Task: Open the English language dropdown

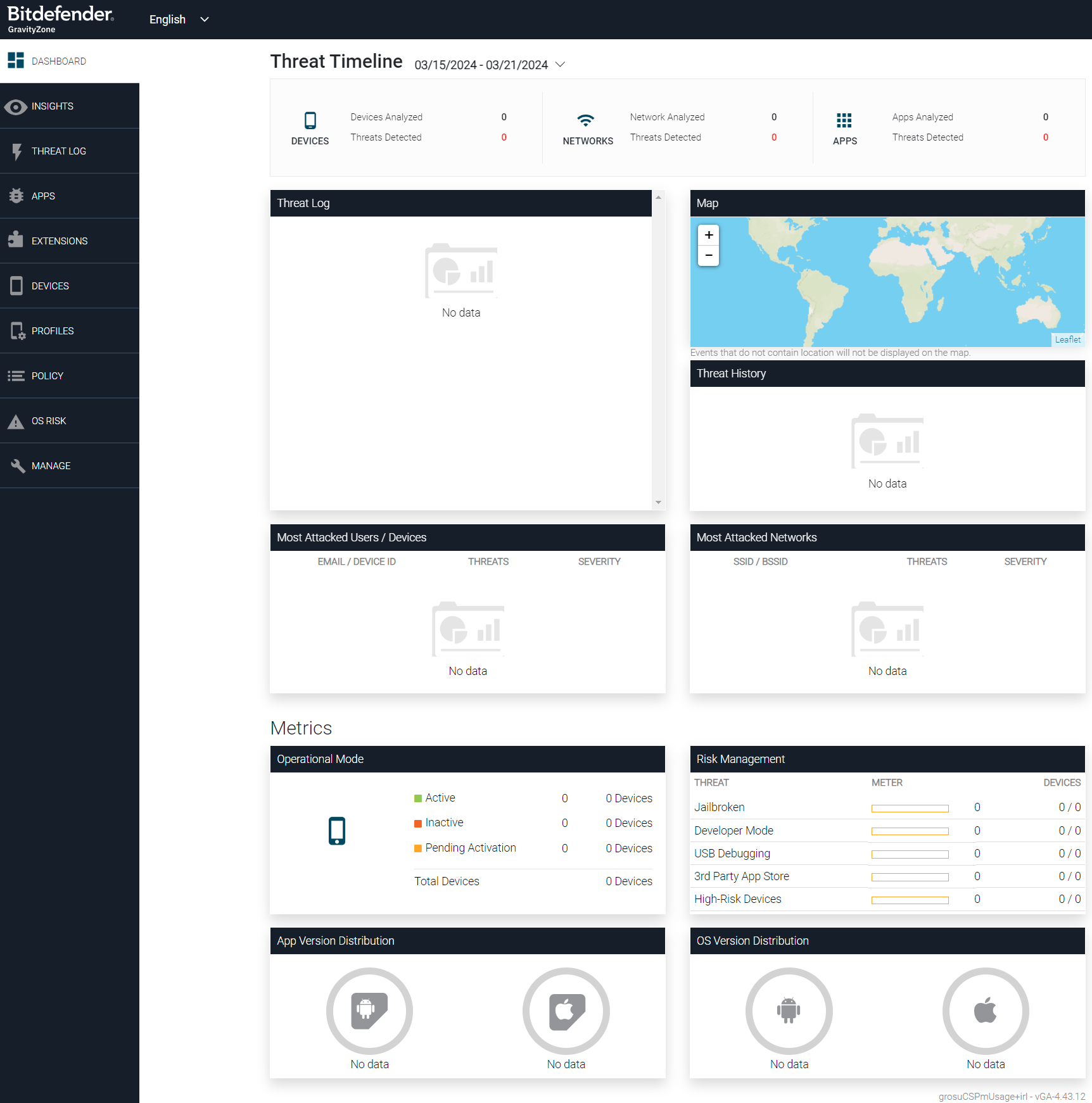Action: click(179, 19)
